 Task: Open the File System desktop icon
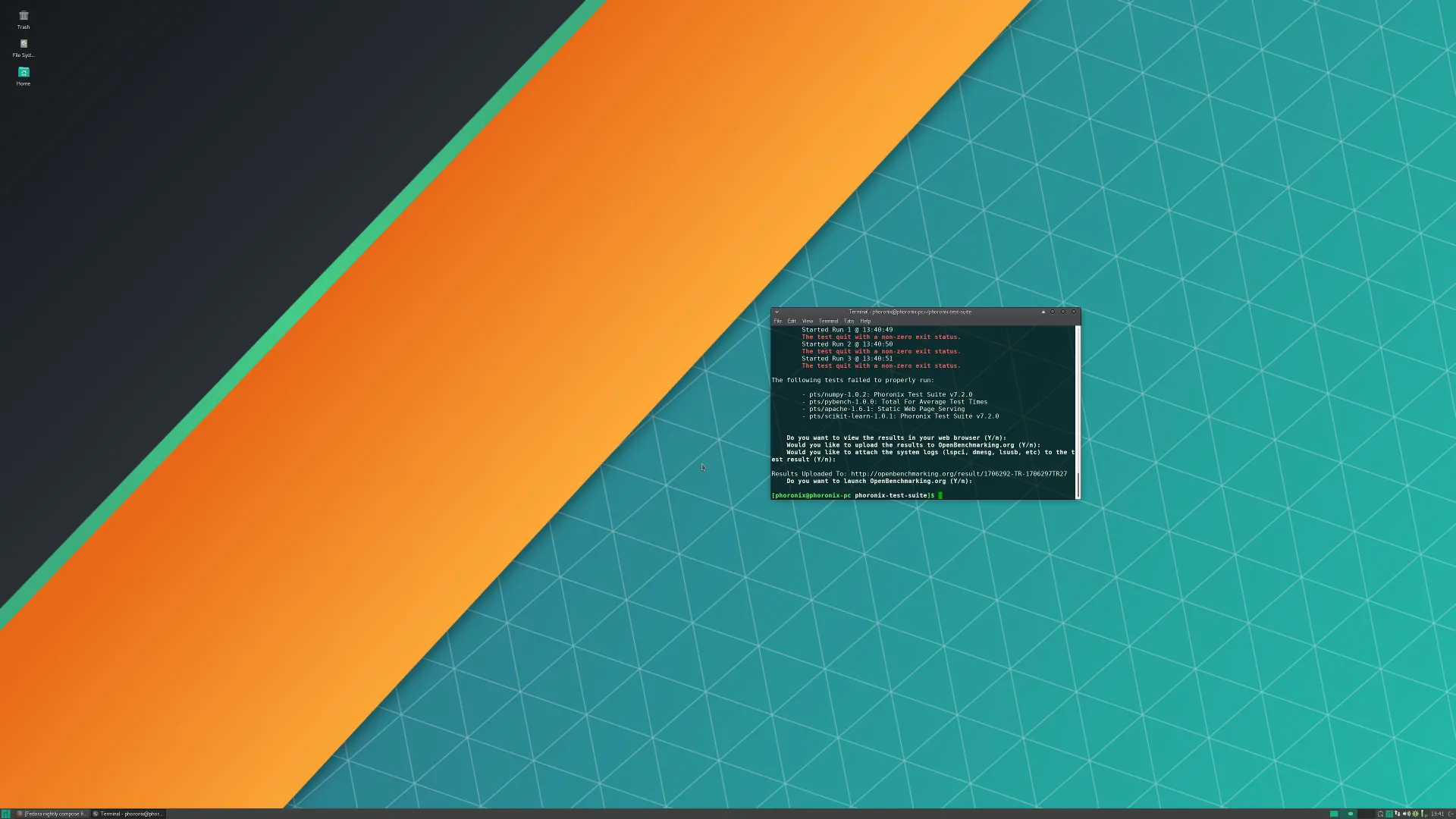[x=24, y=45]
